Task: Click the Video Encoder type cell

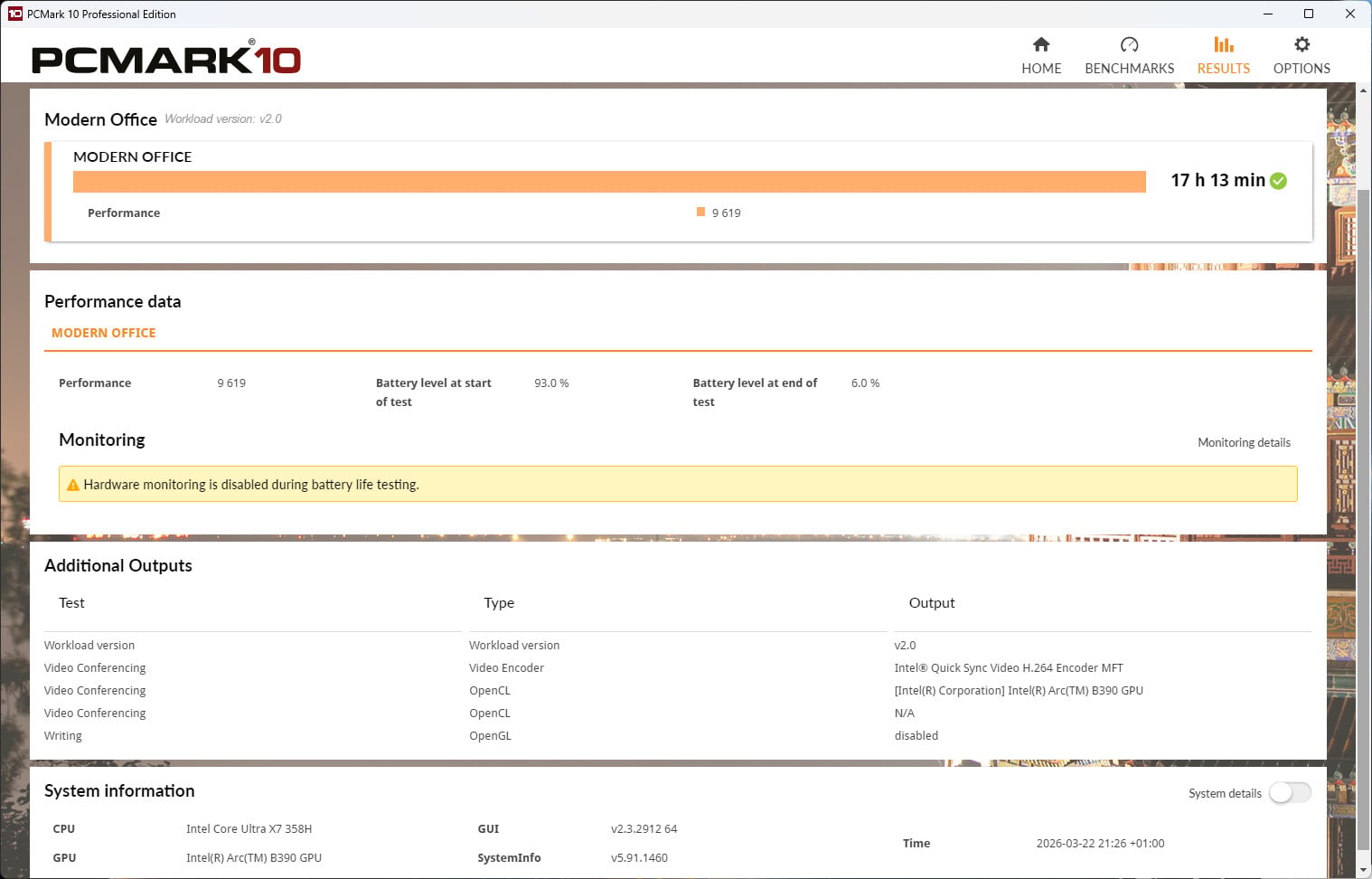Action: (x=506, y=668)
